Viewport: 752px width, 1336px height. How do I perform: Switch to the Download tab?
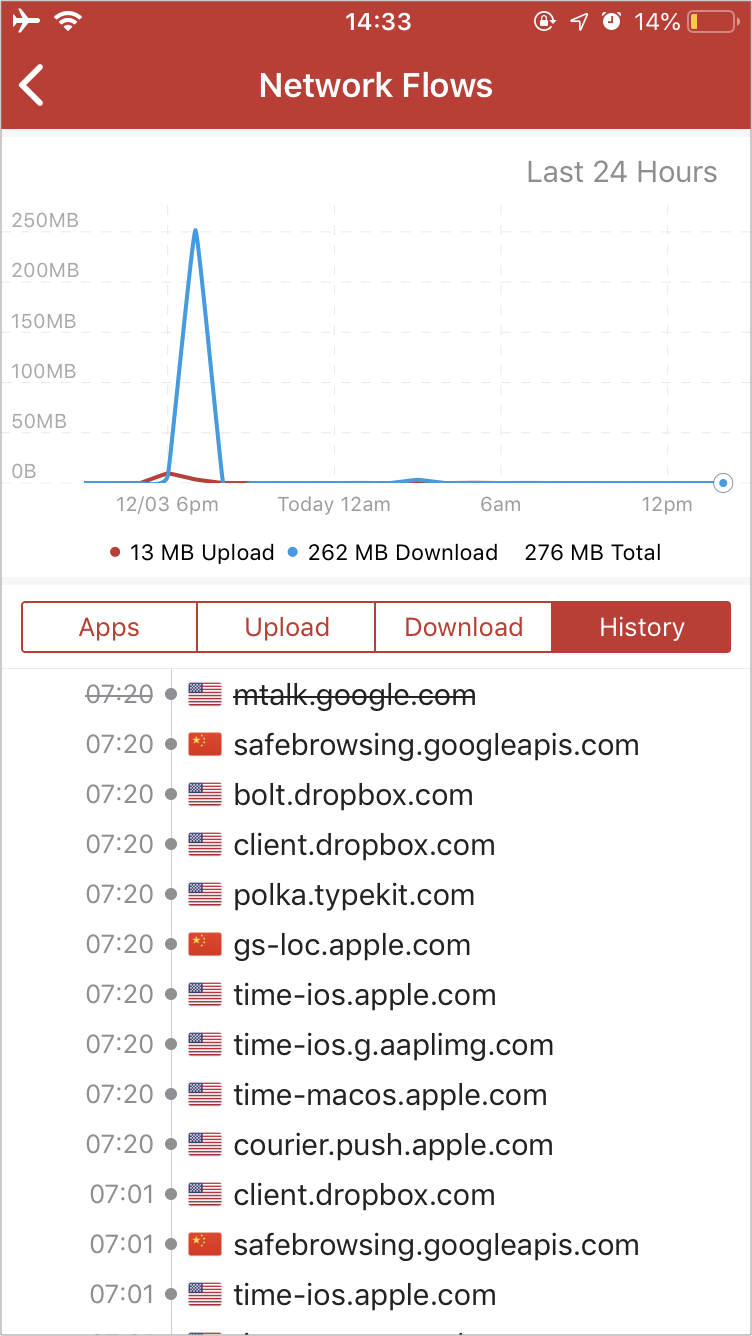click(x=463, y=627)
